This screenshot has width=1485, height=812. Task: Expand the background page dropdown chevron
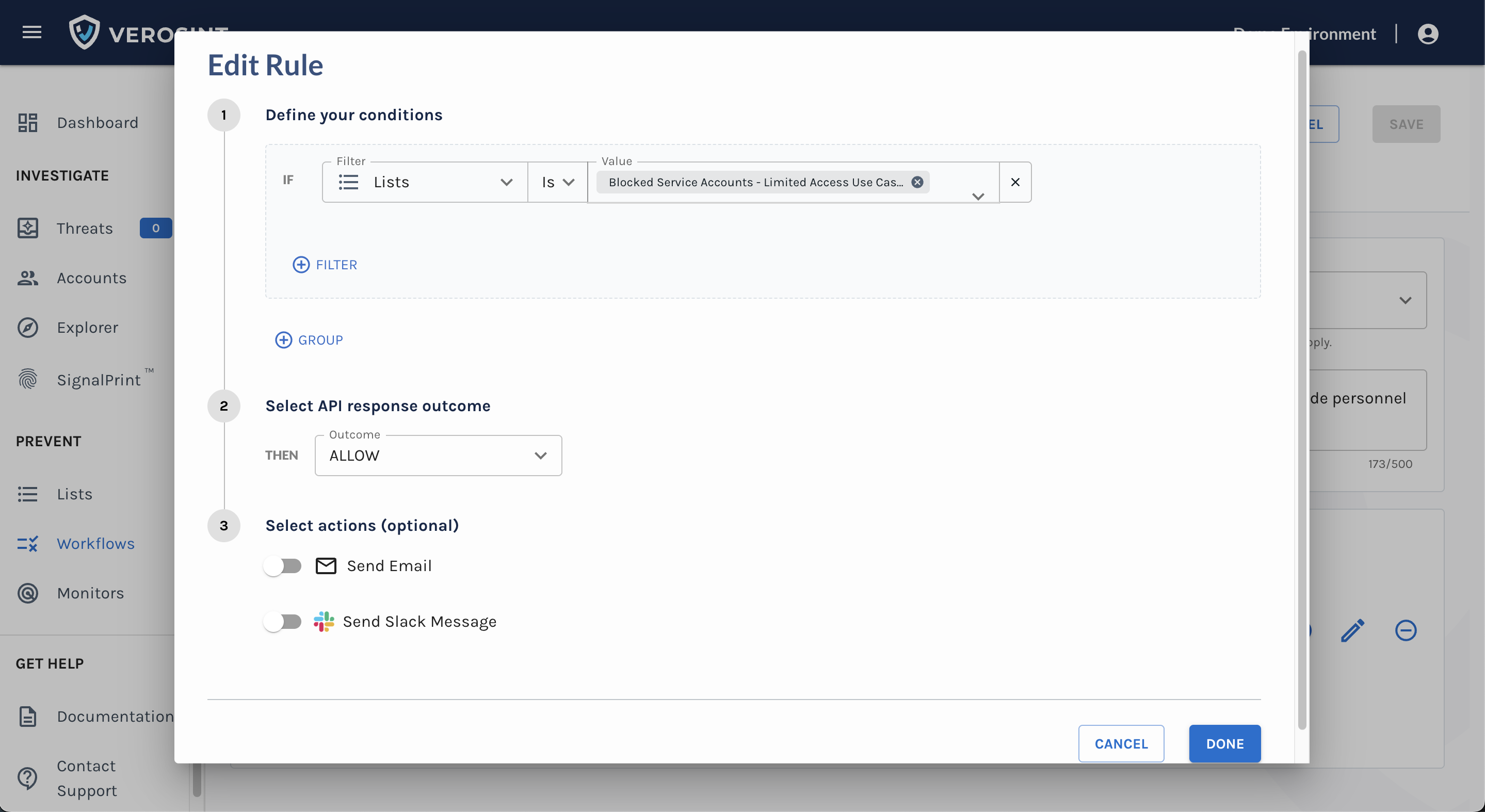click(x=1405, y=300)
